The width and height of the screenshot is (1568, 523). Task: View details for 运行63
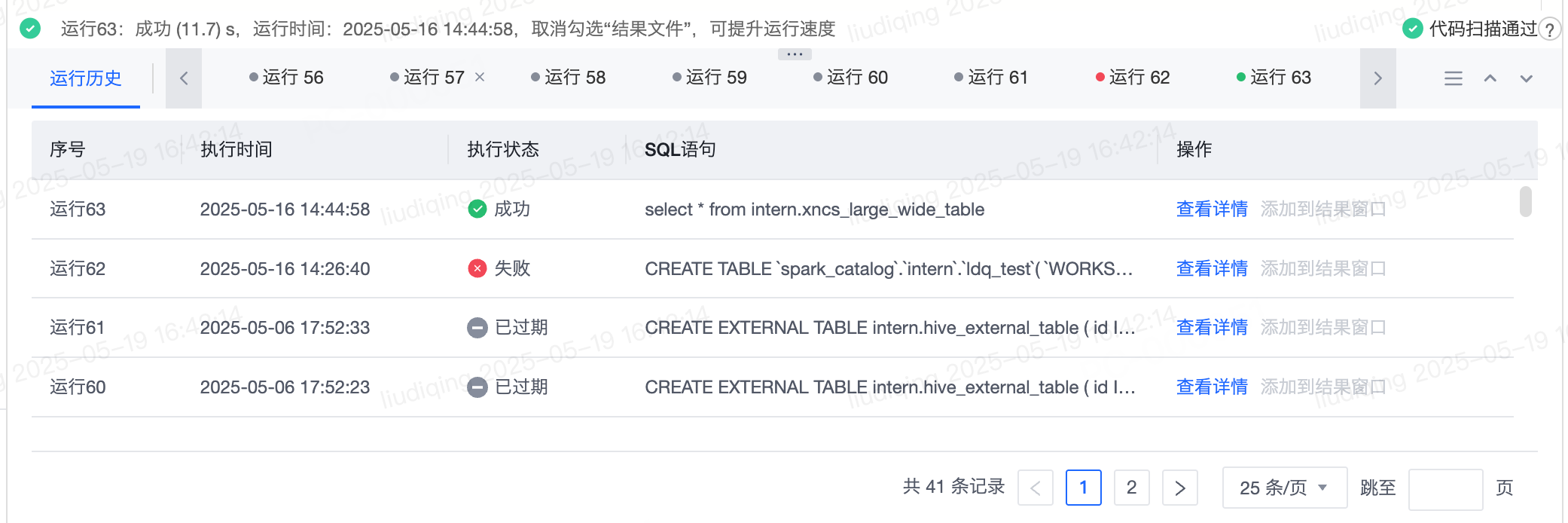coord(1211,209)
